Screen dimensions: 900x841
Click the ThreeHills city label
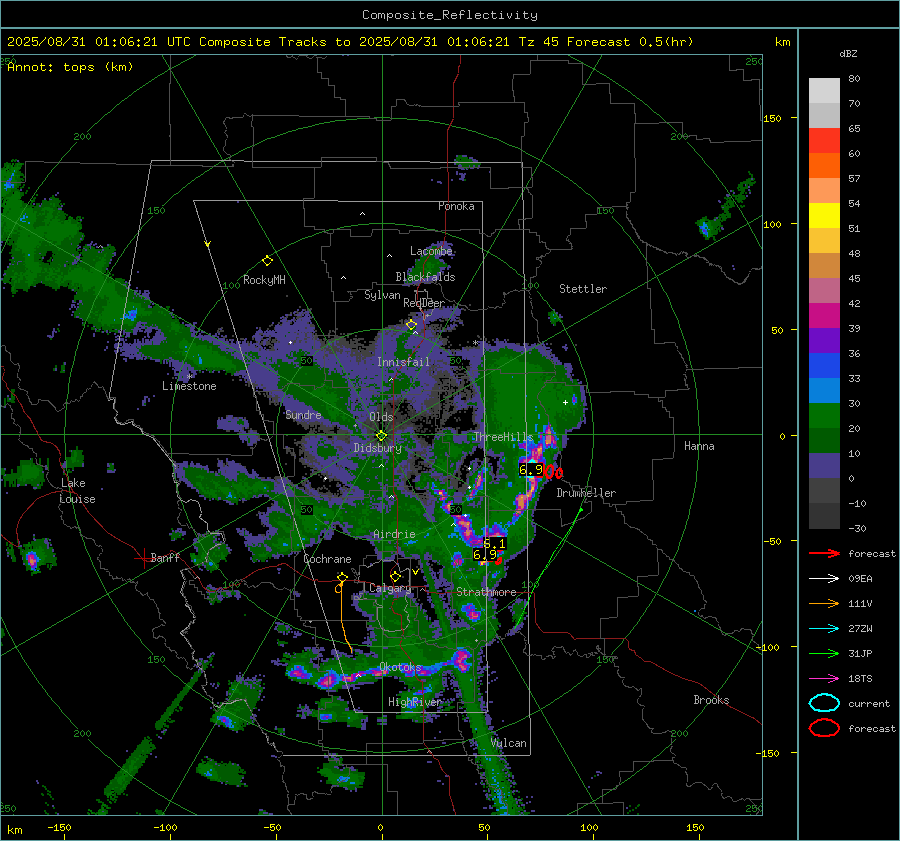(503, 437)
